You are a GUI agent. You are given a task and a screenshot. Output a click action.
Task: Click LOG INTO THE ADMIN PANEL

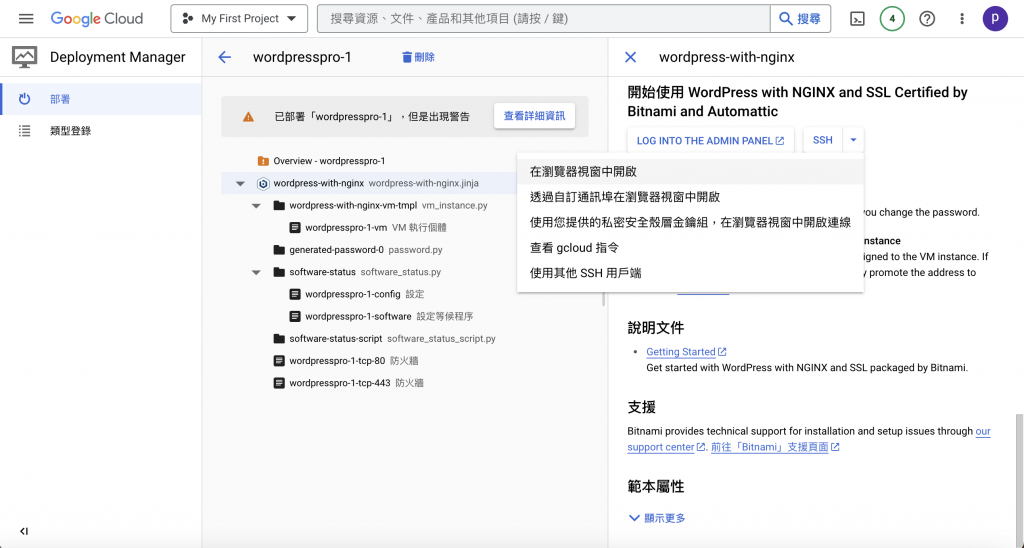point(711,140)
